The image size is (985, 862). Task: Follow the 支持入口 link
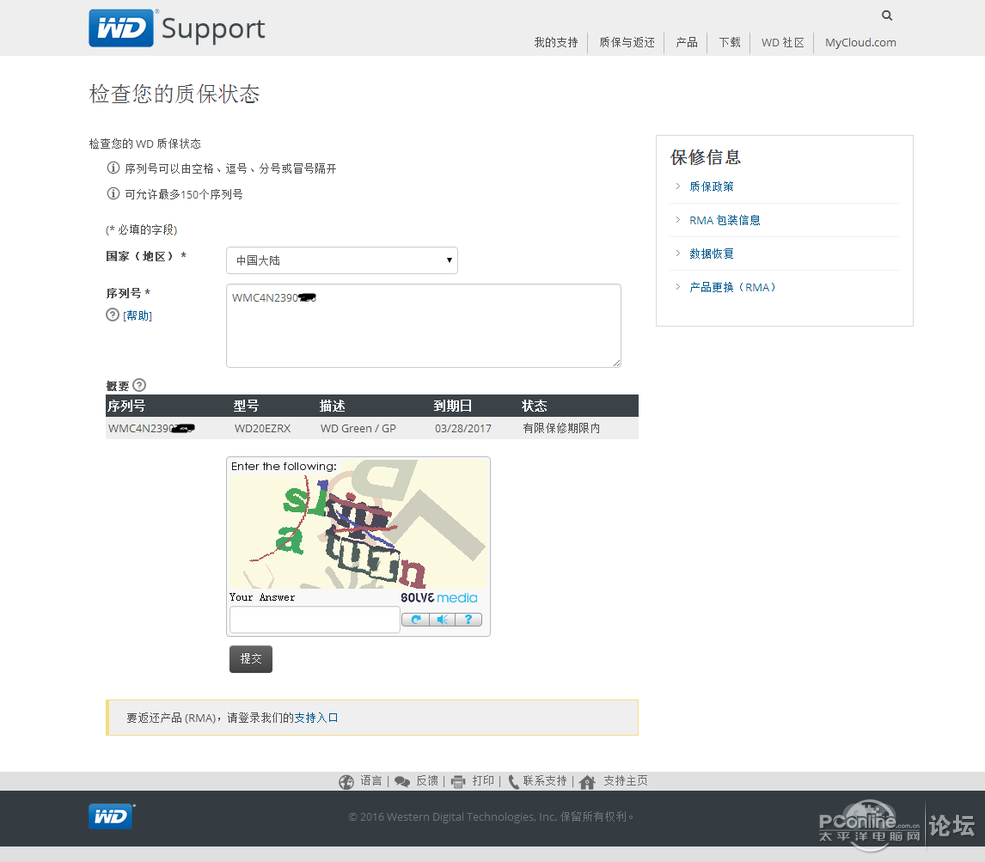[x=316, y=717]
